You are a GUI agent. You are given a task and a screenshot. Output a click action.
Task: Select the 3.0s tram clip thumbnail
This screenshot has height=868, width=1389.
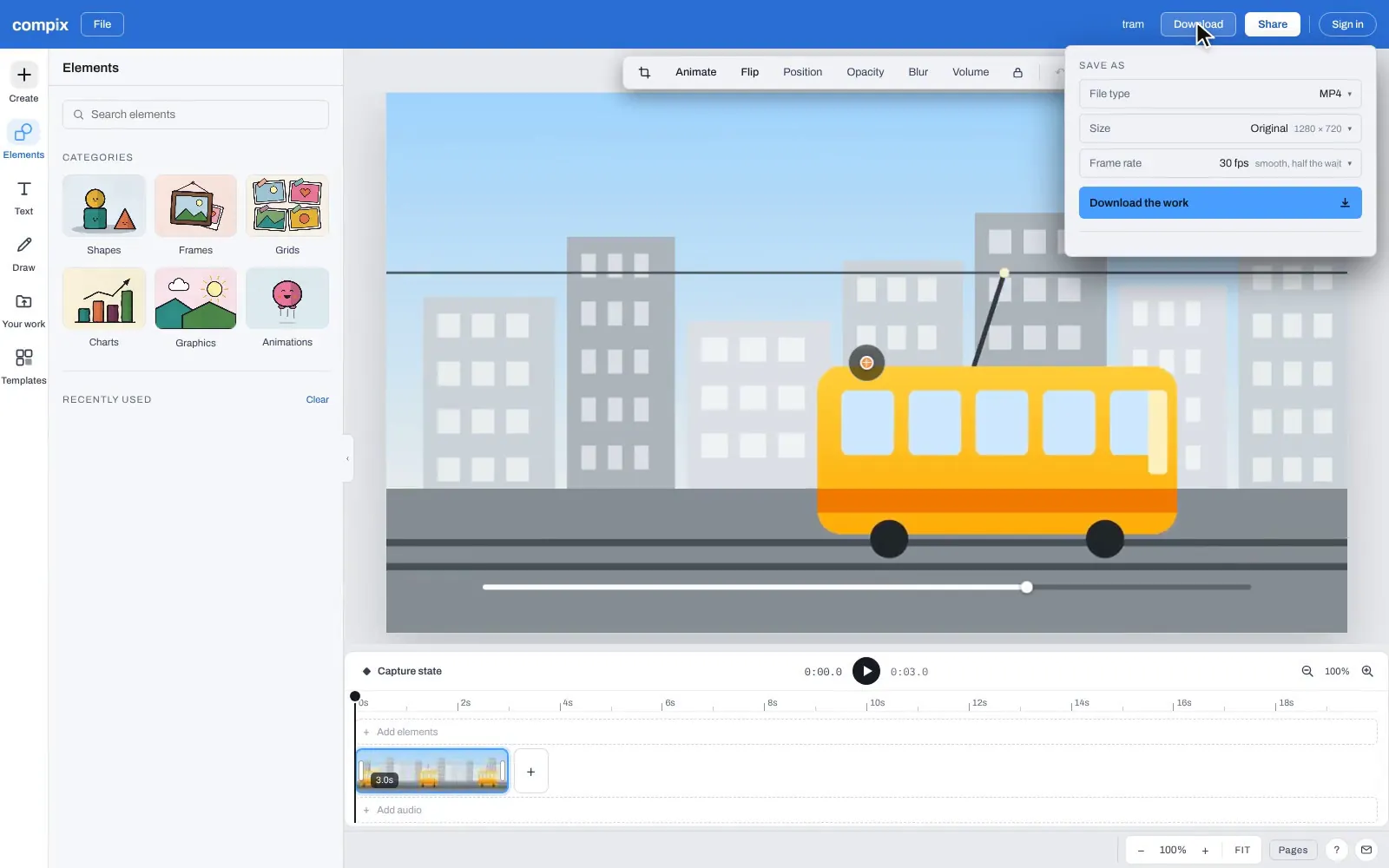[432, 771]
